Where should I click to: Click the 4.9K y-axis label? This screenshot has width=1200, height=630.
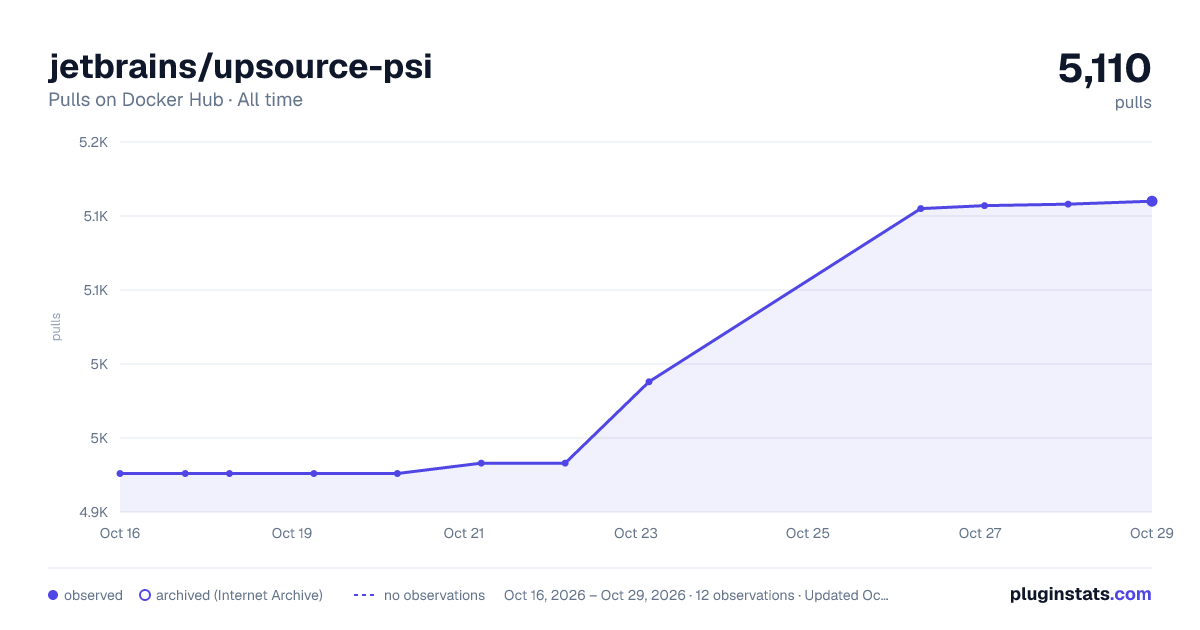click(93, 512)
